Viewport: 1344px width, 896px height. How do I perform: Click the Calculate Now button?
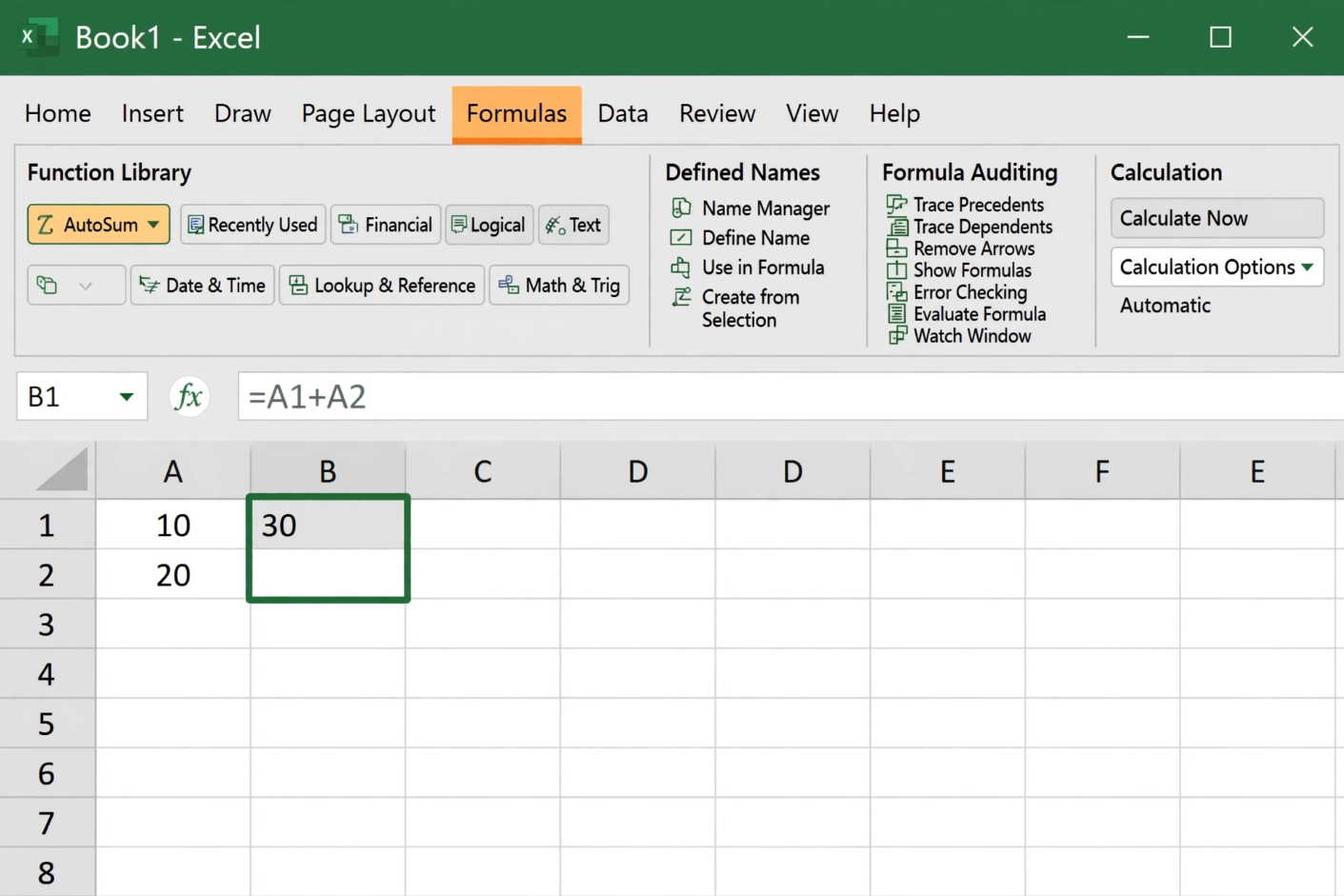1217,218
